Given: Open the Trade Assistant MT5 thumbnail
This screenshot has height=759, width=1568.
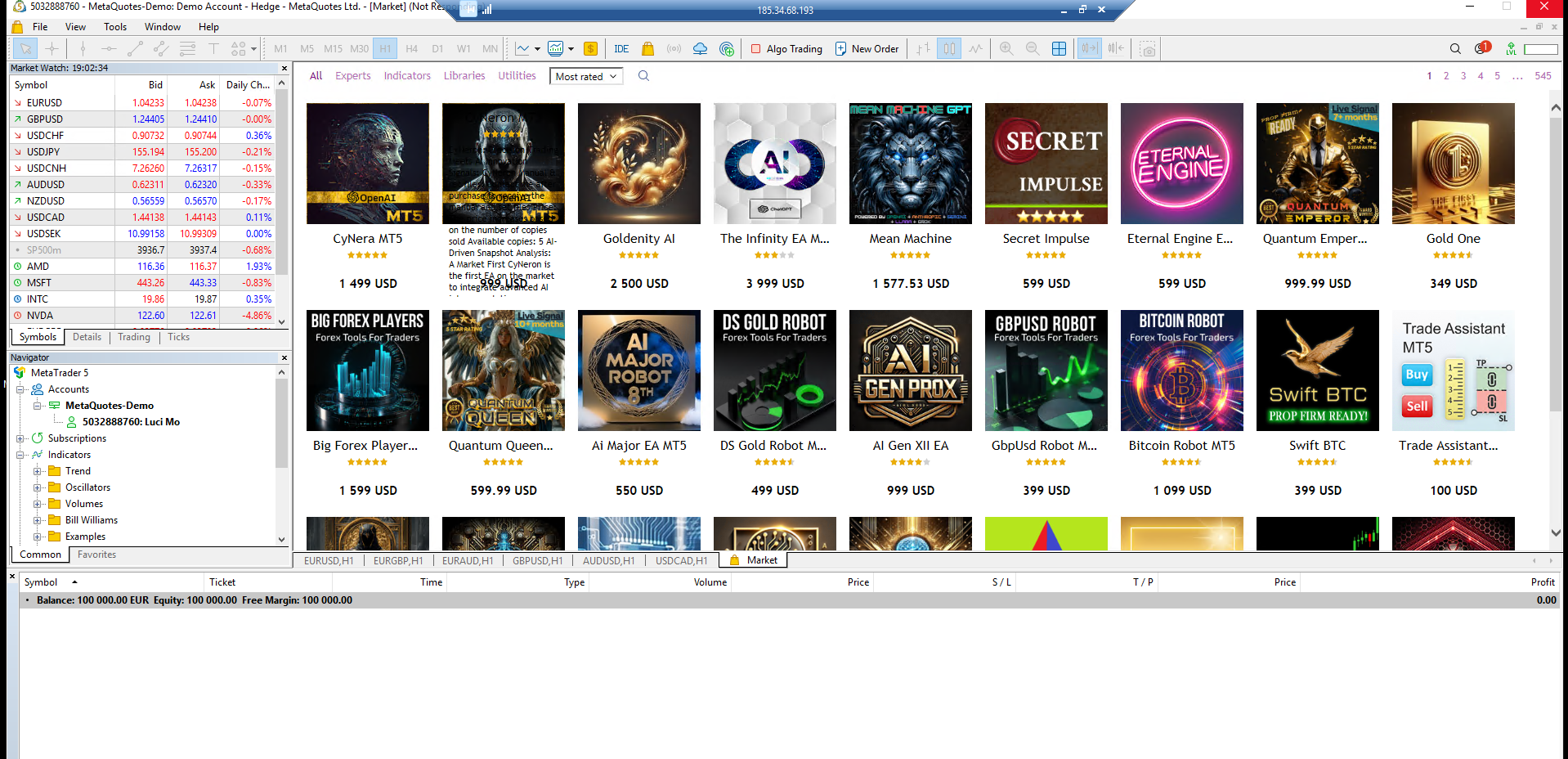Looking at the screenshot, I should click(1454, 371).
